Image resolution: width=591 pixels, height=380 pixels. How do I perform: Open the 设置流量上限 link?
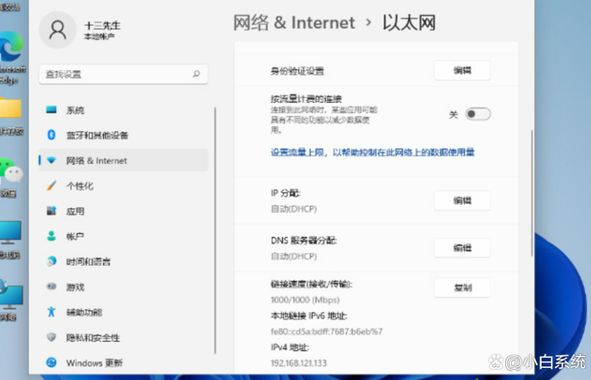coord(372,152)
